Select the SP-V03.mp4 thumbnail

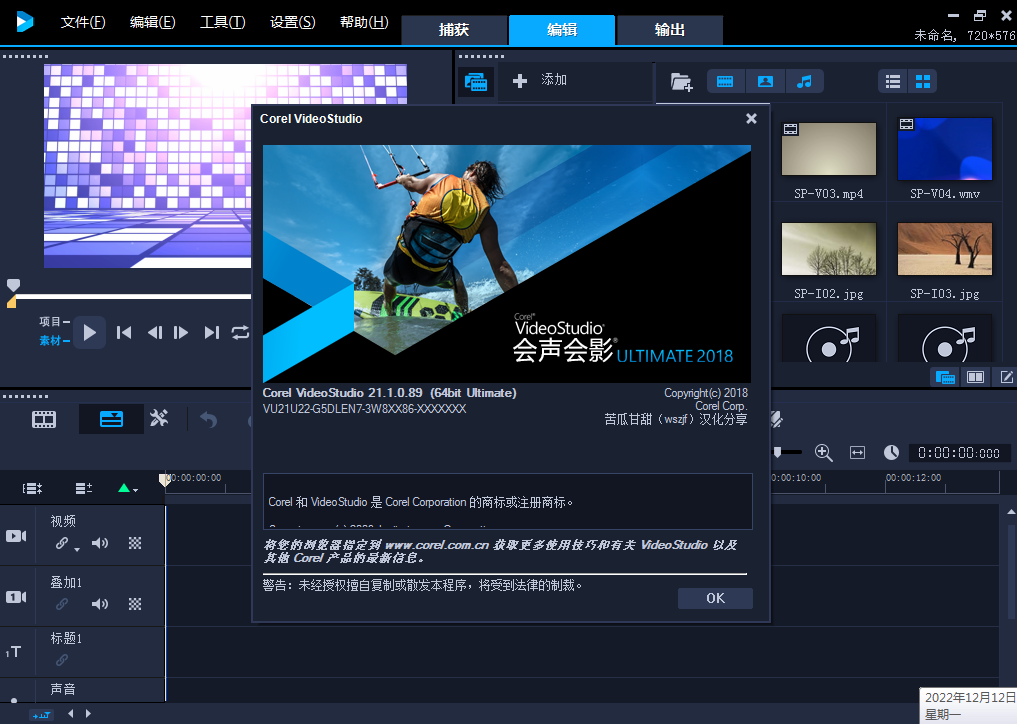tap(829, 149)
